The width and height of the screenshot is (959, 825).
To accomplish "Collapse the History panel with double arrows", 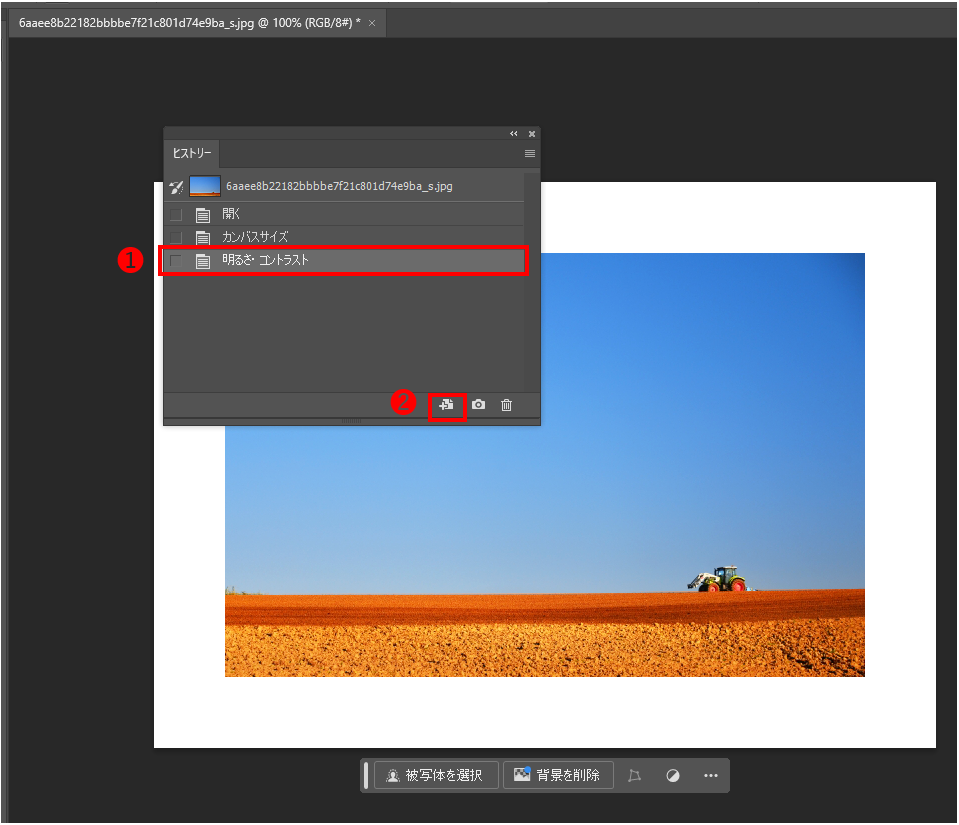I will 514,134.
